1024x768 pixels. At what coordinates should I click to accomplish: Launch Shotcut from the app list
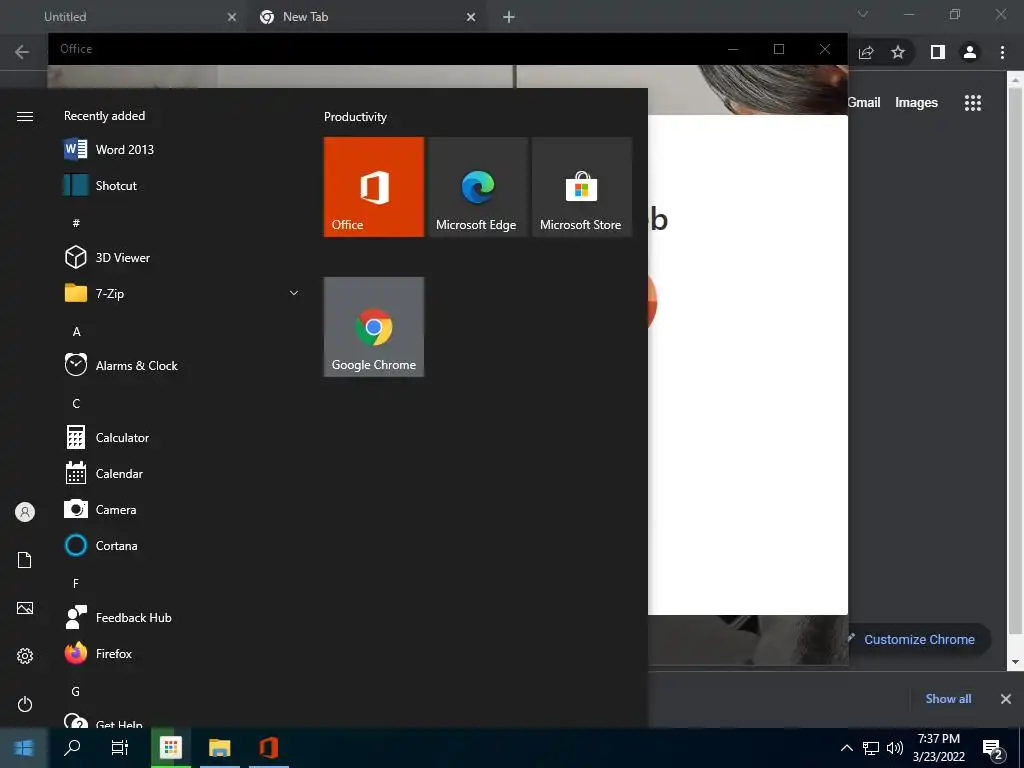(180, 185)
